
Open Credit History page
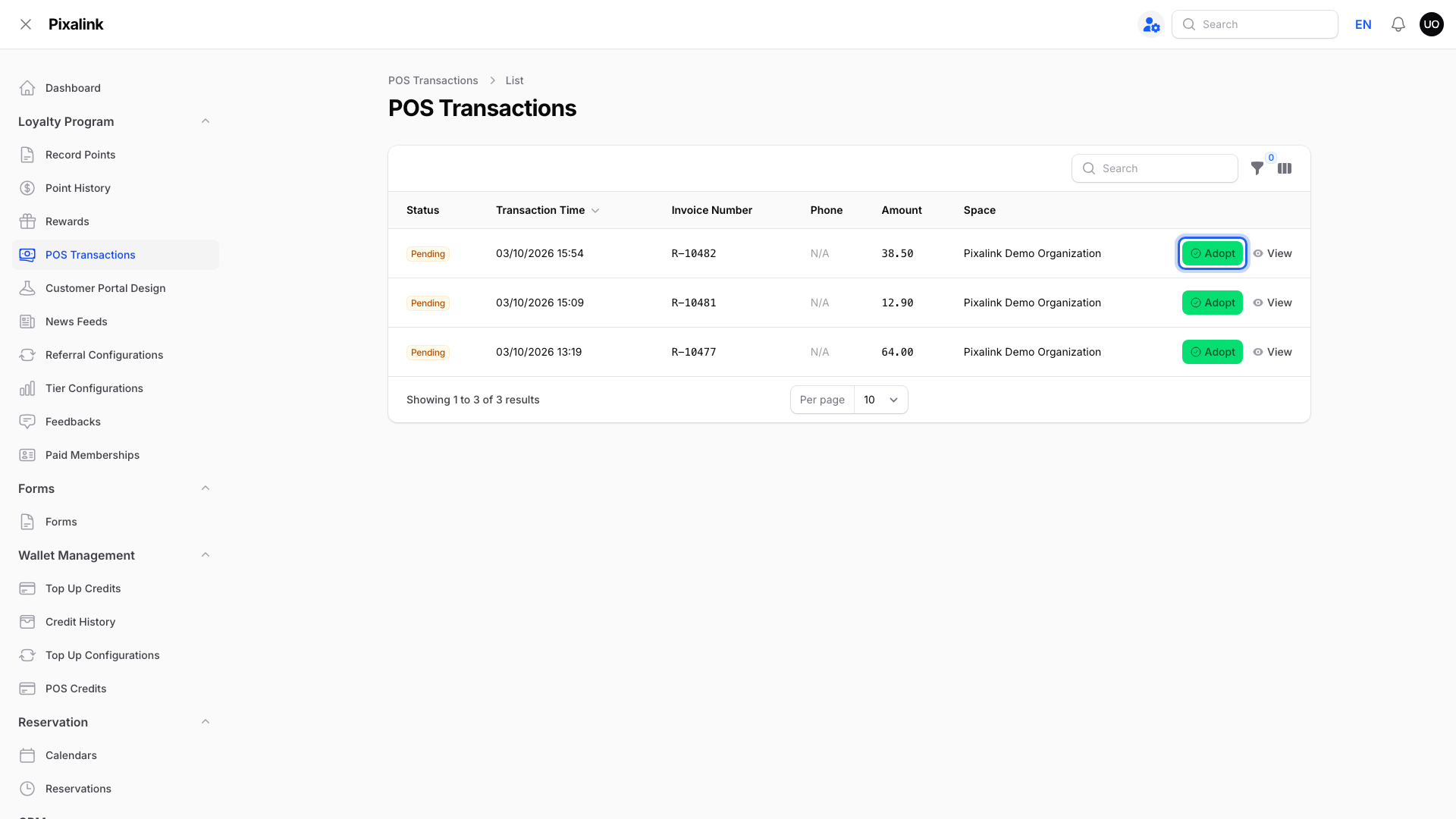click(x=115, y=622)
